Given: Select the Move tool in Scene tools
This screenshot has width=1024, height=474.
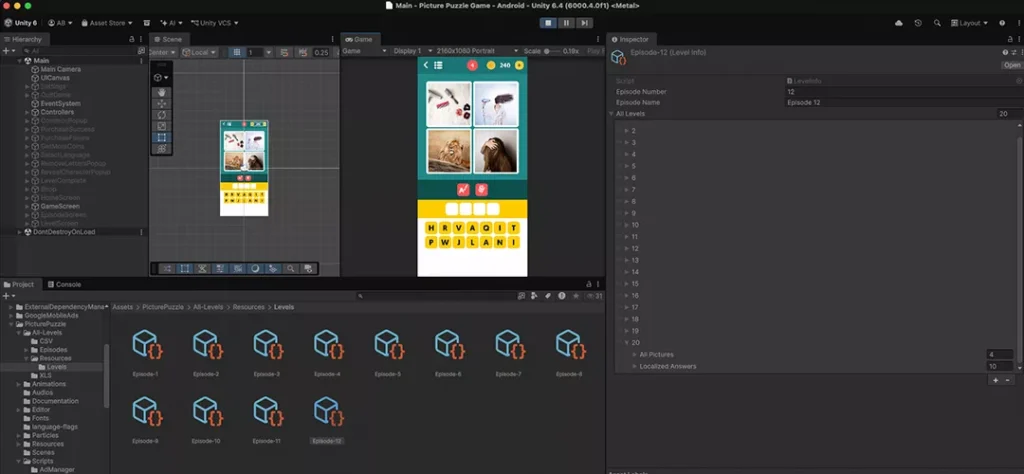Looking at the screenshot, I should [161, 104].
